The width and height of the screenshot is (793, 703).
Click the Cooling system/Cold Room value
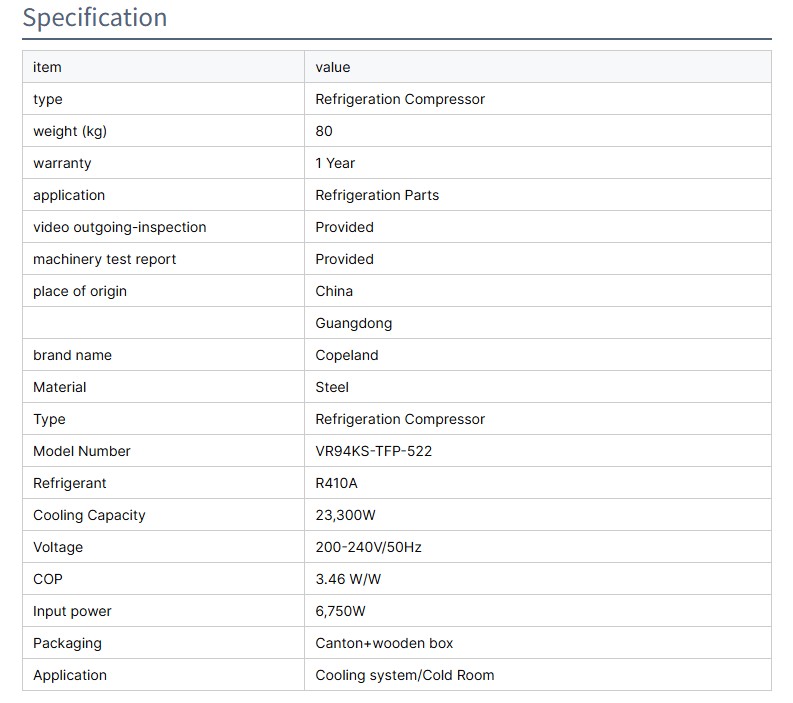tap(404, 675)
